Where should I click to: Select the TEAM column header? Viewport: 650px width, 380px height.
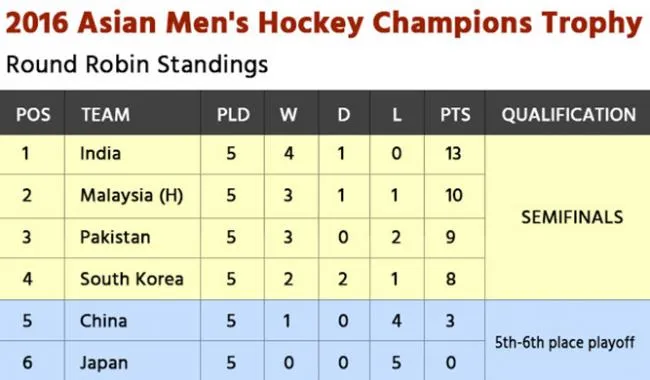(x=106, y=115)
